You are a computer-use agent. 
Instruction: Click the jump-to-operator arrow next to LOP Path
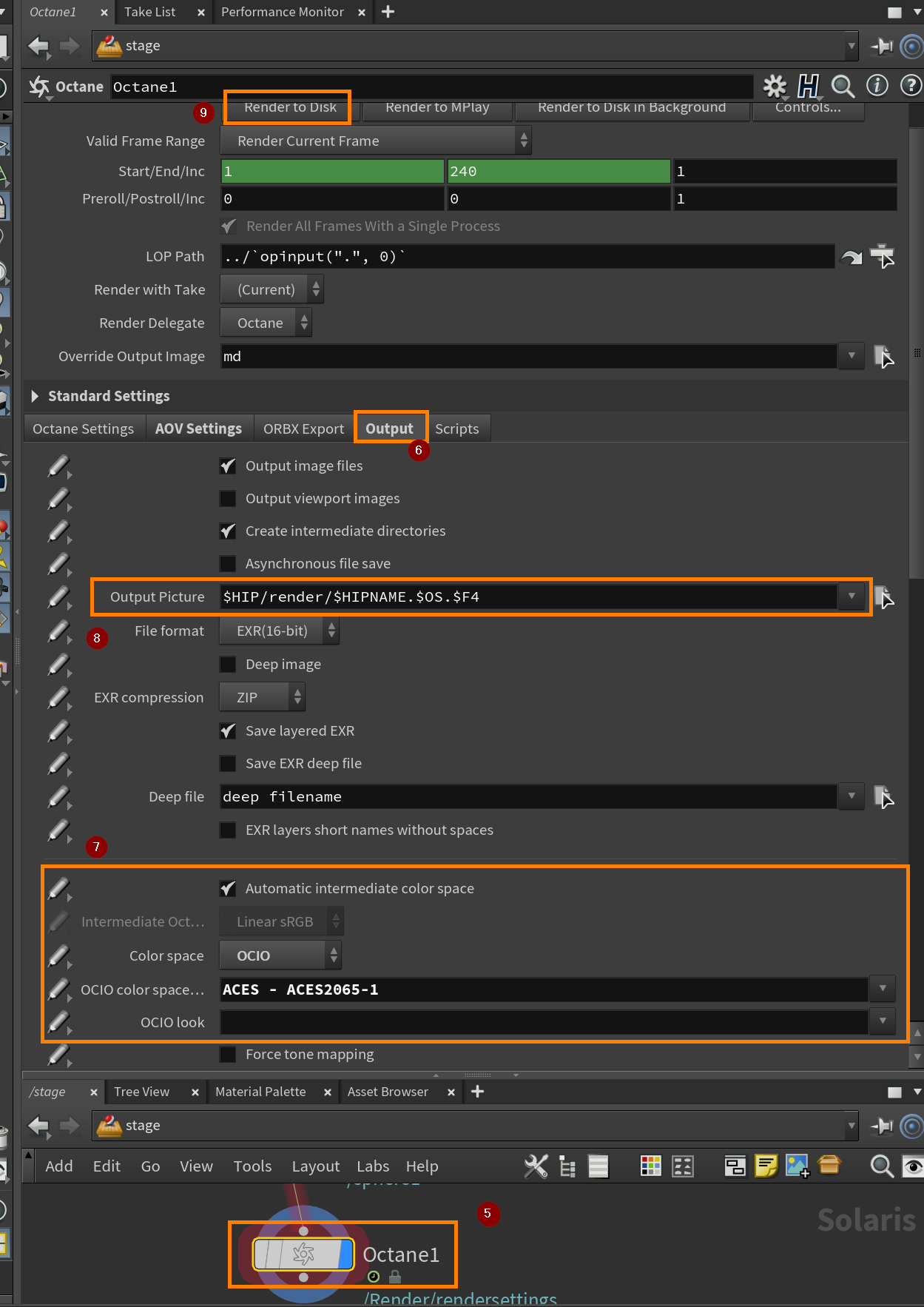click(852, 257)
